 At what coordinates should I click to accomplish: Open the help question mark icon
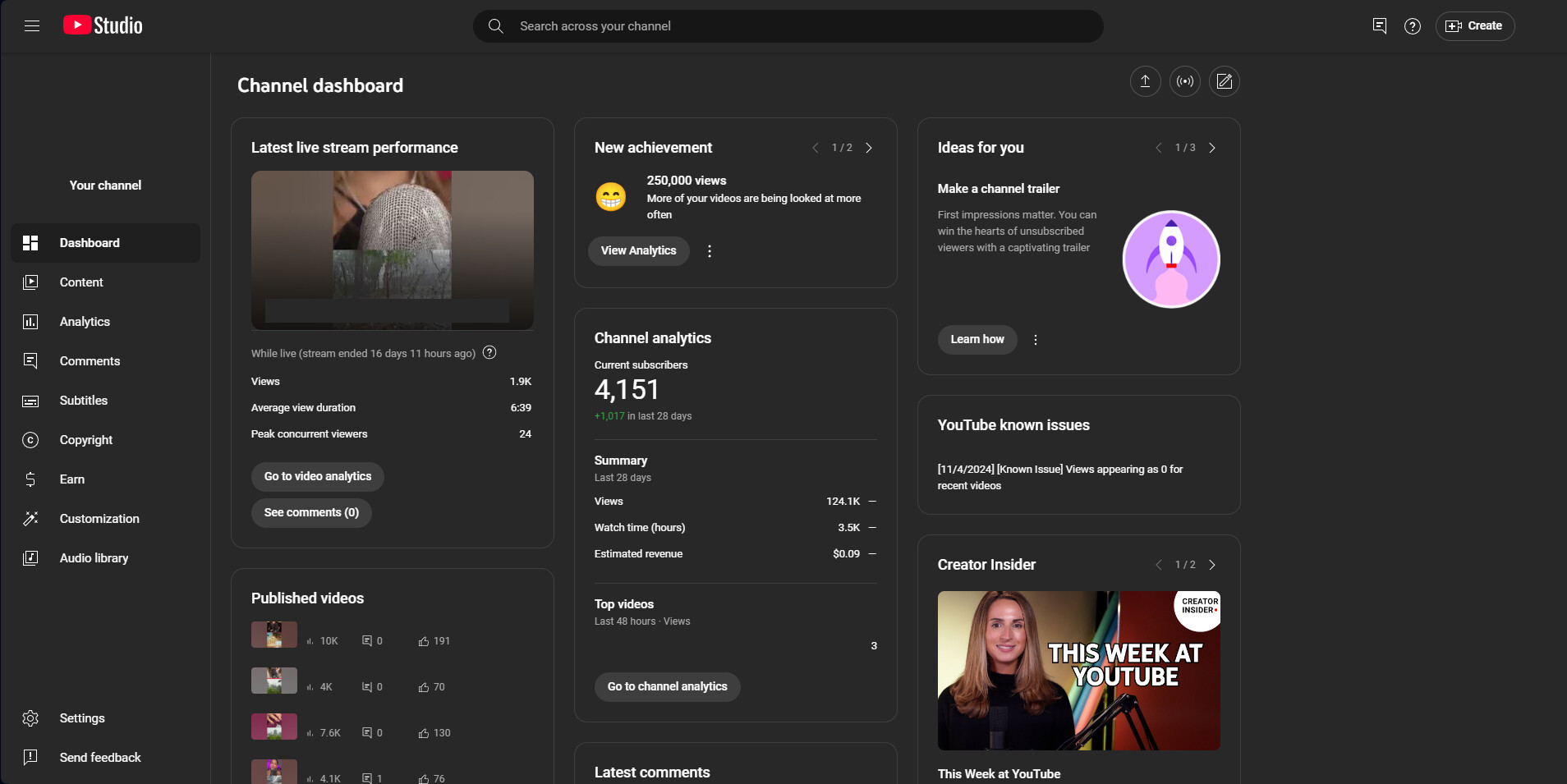[1413, 26]
